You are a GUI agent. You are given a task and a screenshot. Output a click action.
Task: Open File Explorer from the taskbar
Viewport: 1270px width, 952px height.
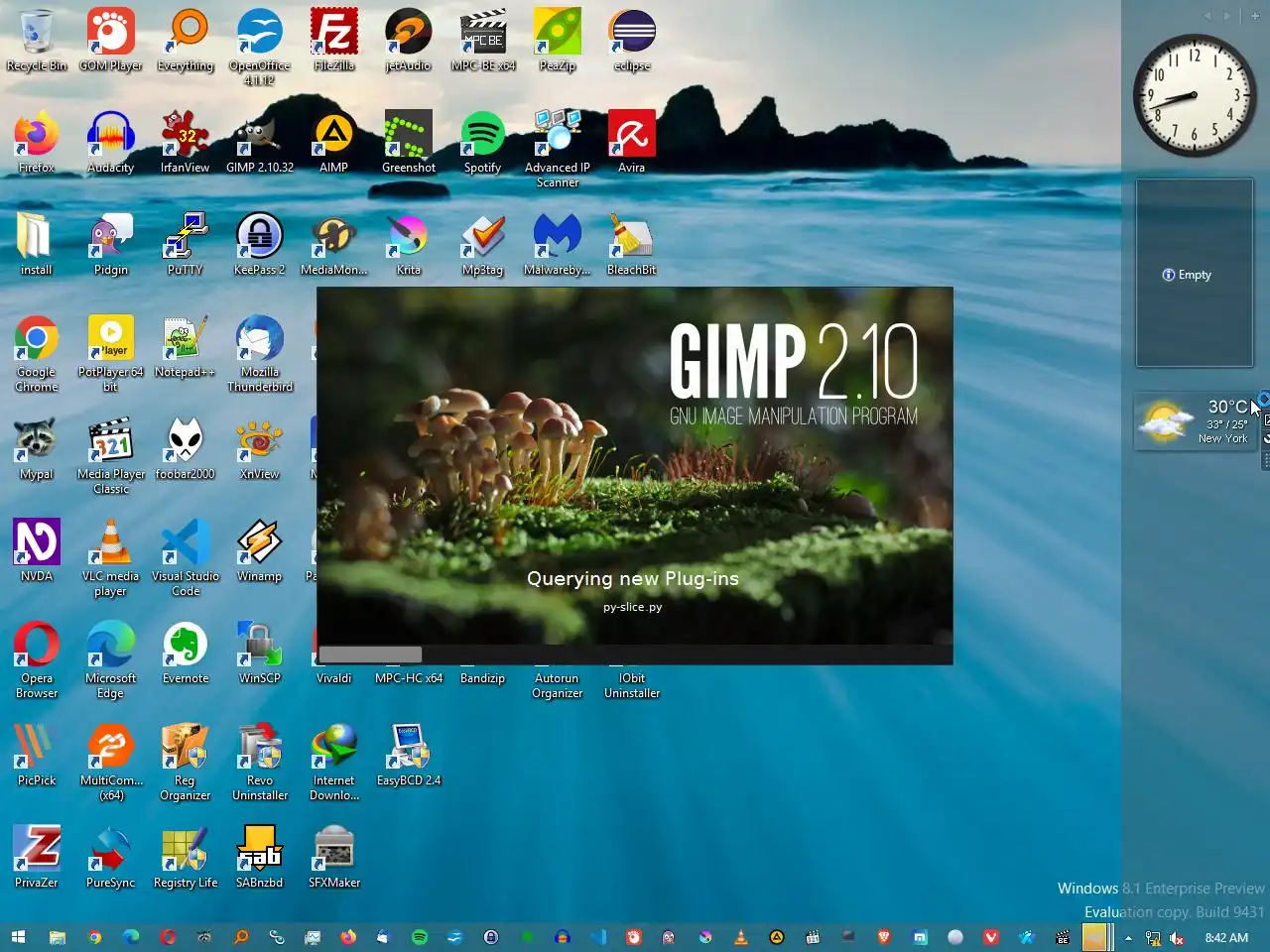pyautogui.click(x=58, y=937)
